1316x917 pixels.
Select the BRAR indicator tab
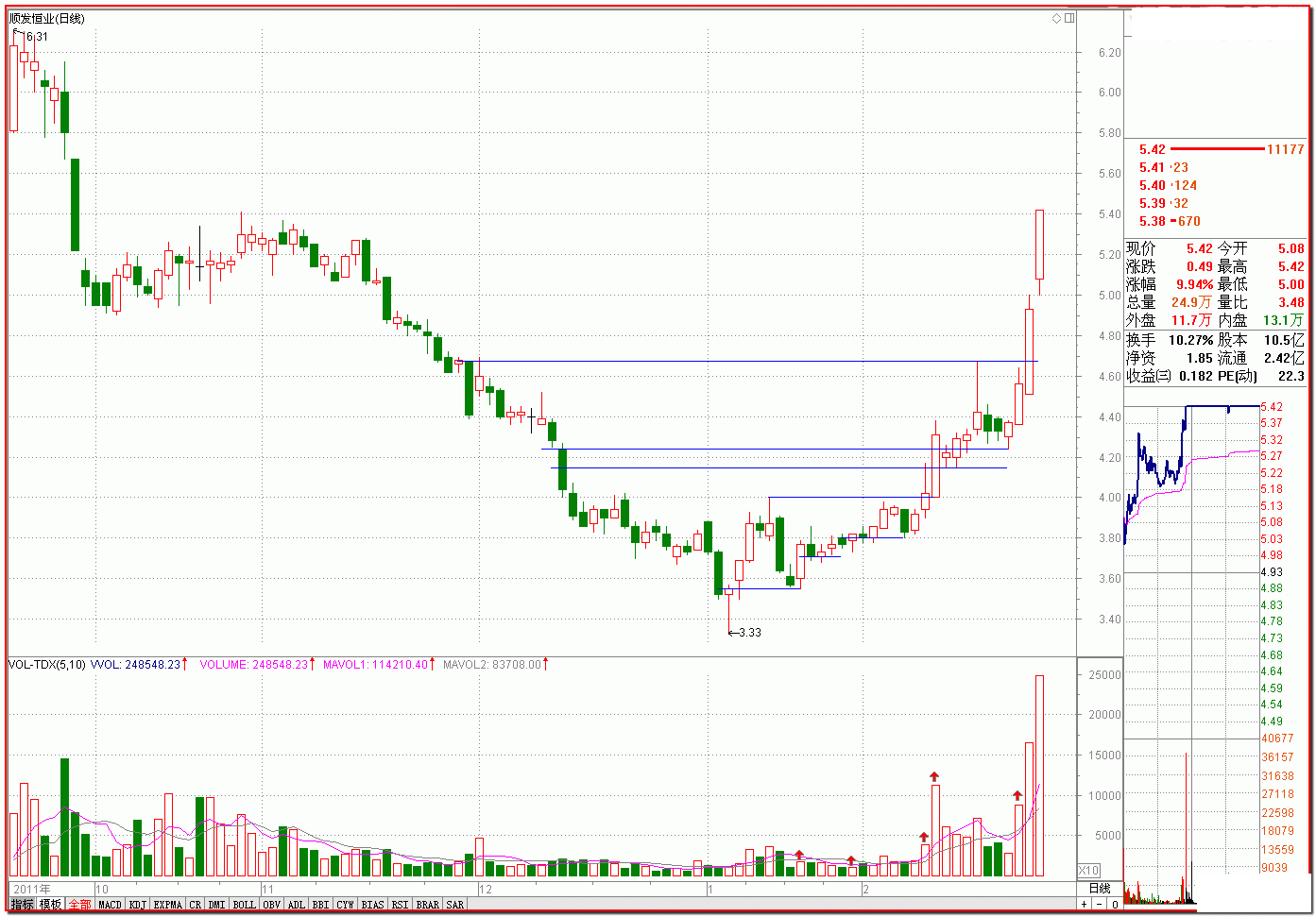click(428, 905)
